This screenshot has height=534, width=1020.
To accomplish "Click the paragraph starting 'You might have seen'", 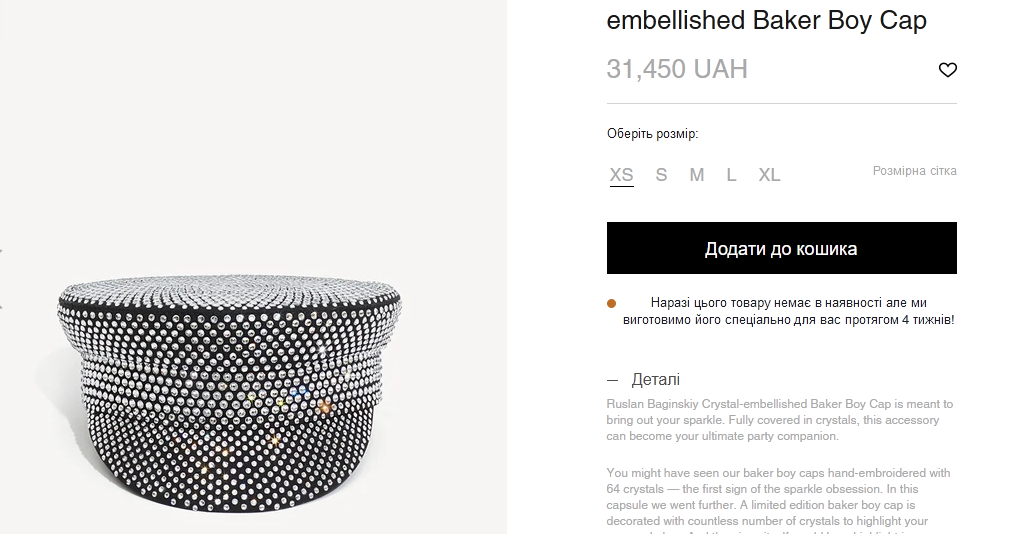I will [x=780, y=497].
